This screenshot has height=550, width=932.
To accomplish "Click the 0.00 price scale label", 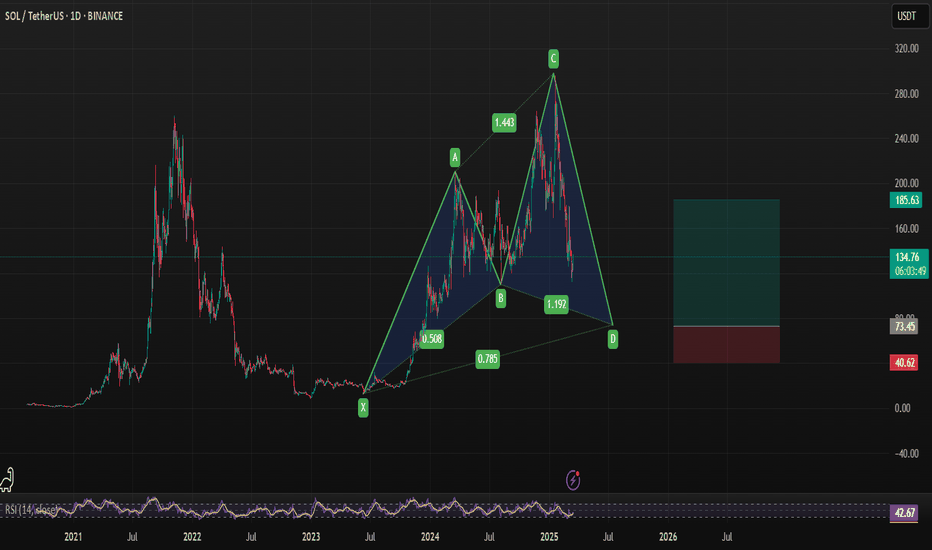I will pyautogui.click(x=902, y=408).
